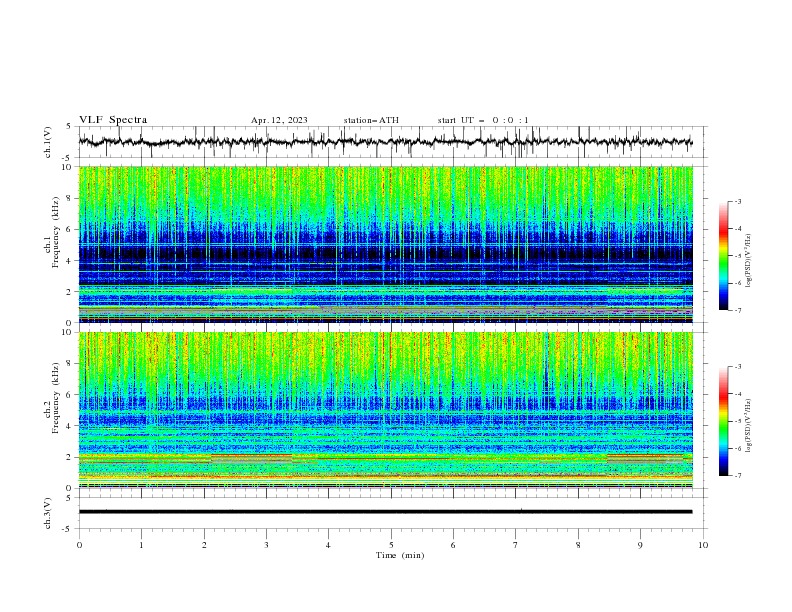Click time axis tick label "7"

click(516, 545)
